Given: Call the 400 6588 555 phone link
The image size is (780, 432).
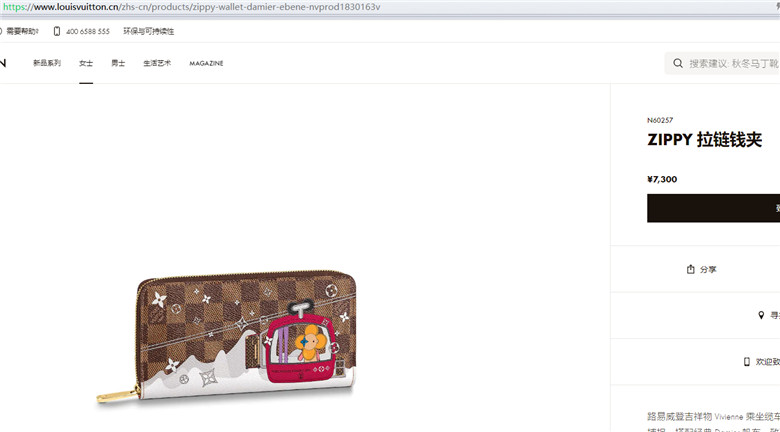Looking at the screenshot, I should point(88,31).
